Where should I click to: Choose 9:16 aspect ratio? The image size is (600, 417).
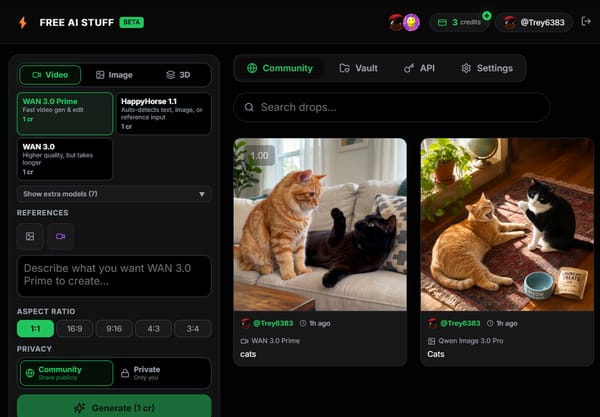coord(114,329)
